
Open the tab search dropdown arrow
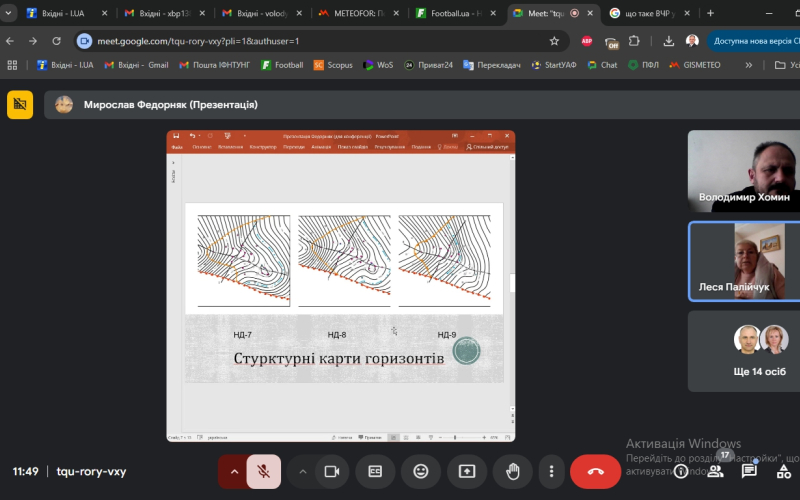(x=8, y=13)
